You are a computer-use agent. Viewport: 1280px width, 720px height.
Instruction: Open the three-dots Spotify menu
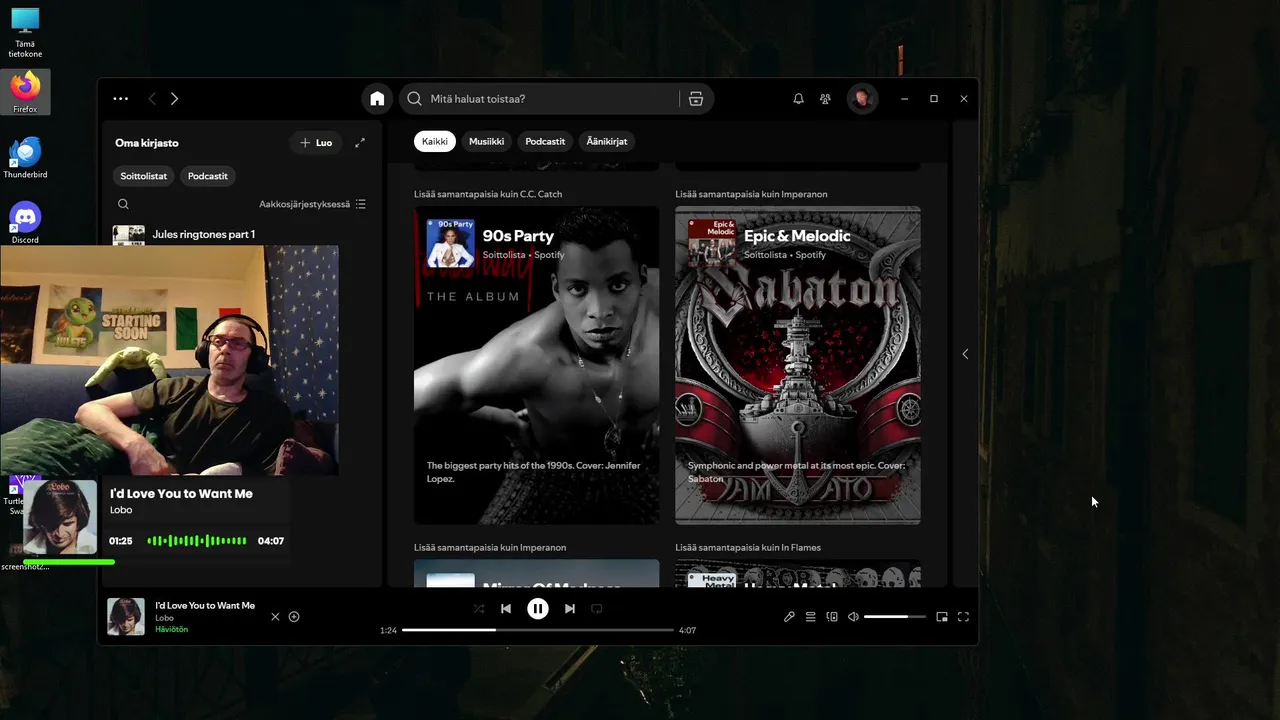click(x=121, y=99)
